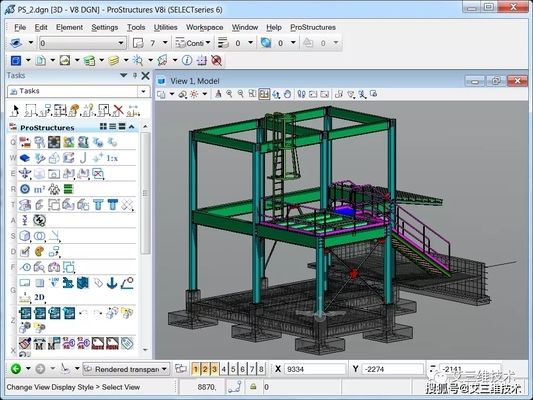The width and height of the screenshot is (533, 400).
Task: Toggle view 1 button off
Action: [195, 369]
